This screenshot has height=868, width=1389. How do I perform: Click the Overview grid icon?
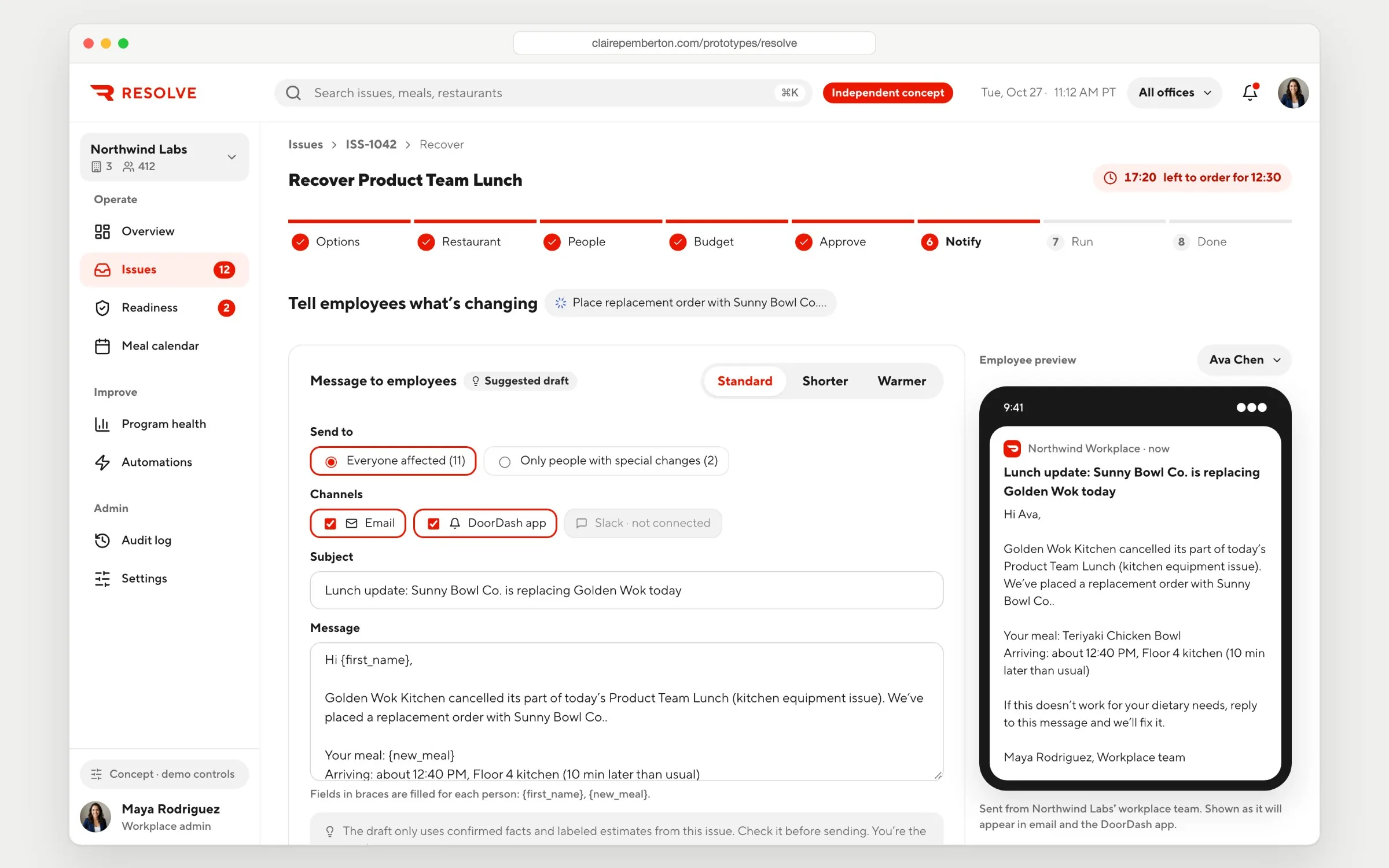[x=102, y=231]
